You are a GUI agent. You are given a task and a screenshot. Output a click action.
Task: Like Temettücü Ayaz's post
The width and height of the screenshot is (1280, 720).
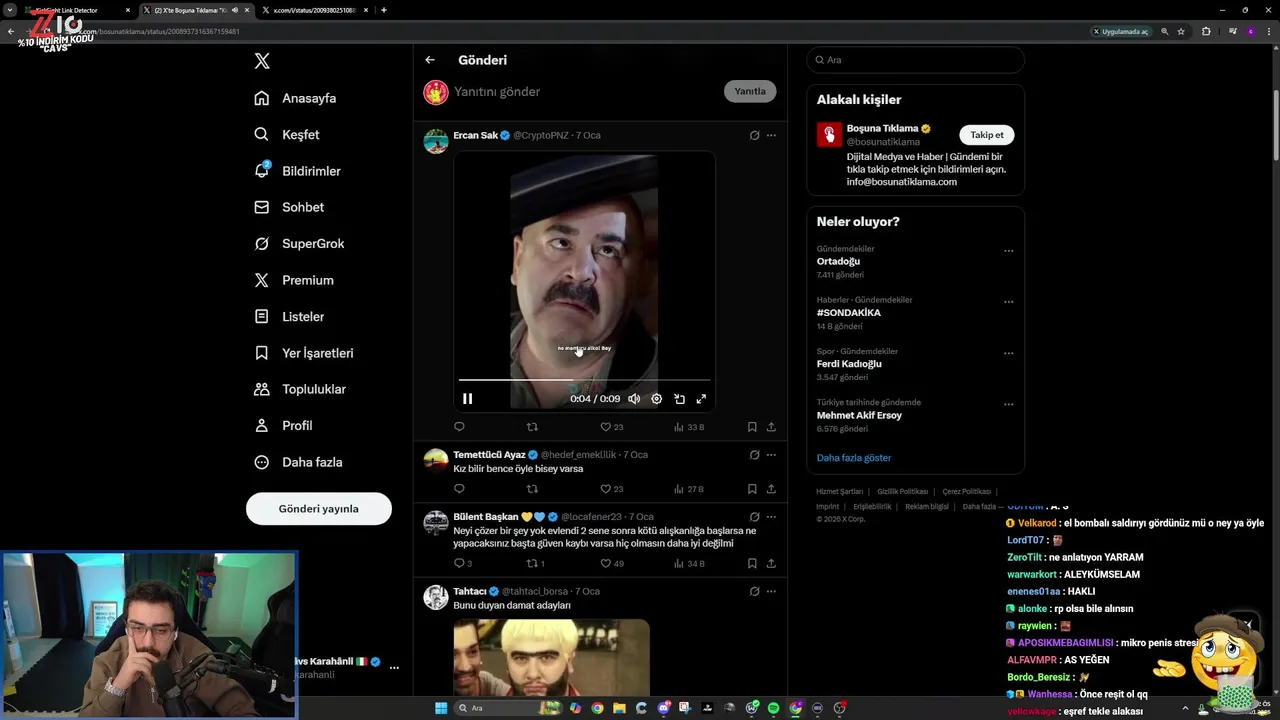611,489
